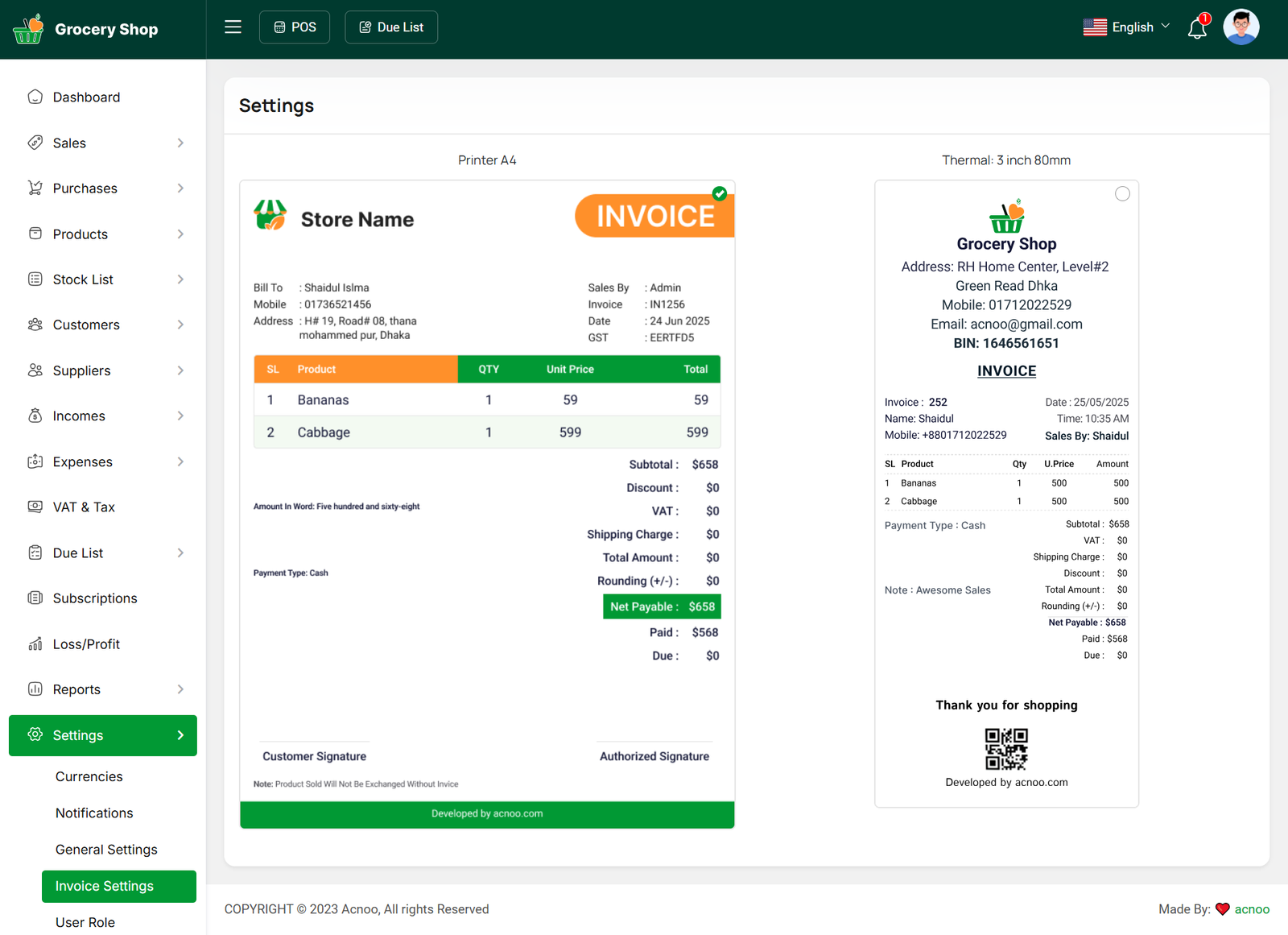Select the Thermal 80mm invoice radio button
The width and height of the screenshot is (1288, 935).
point(1122,194)
